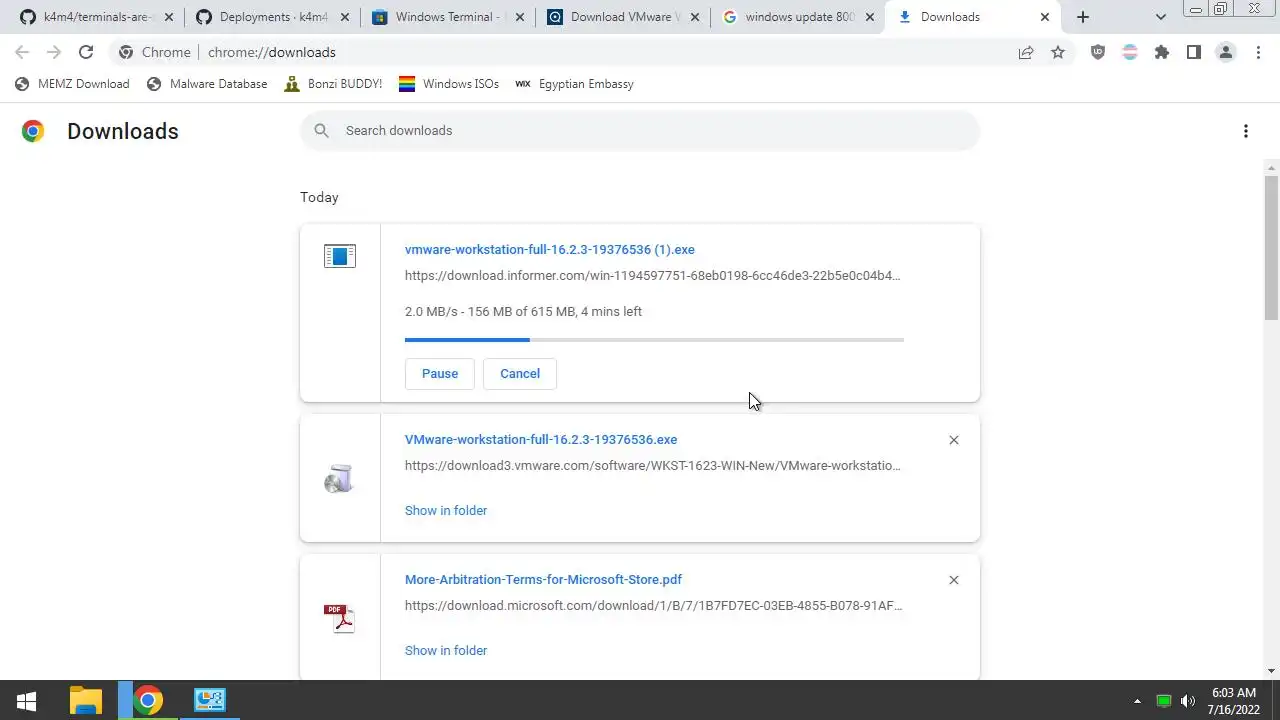Click the Search downloads field
Image resolution: width=1280 pixels, height=720 pixels.
point(640,131)
